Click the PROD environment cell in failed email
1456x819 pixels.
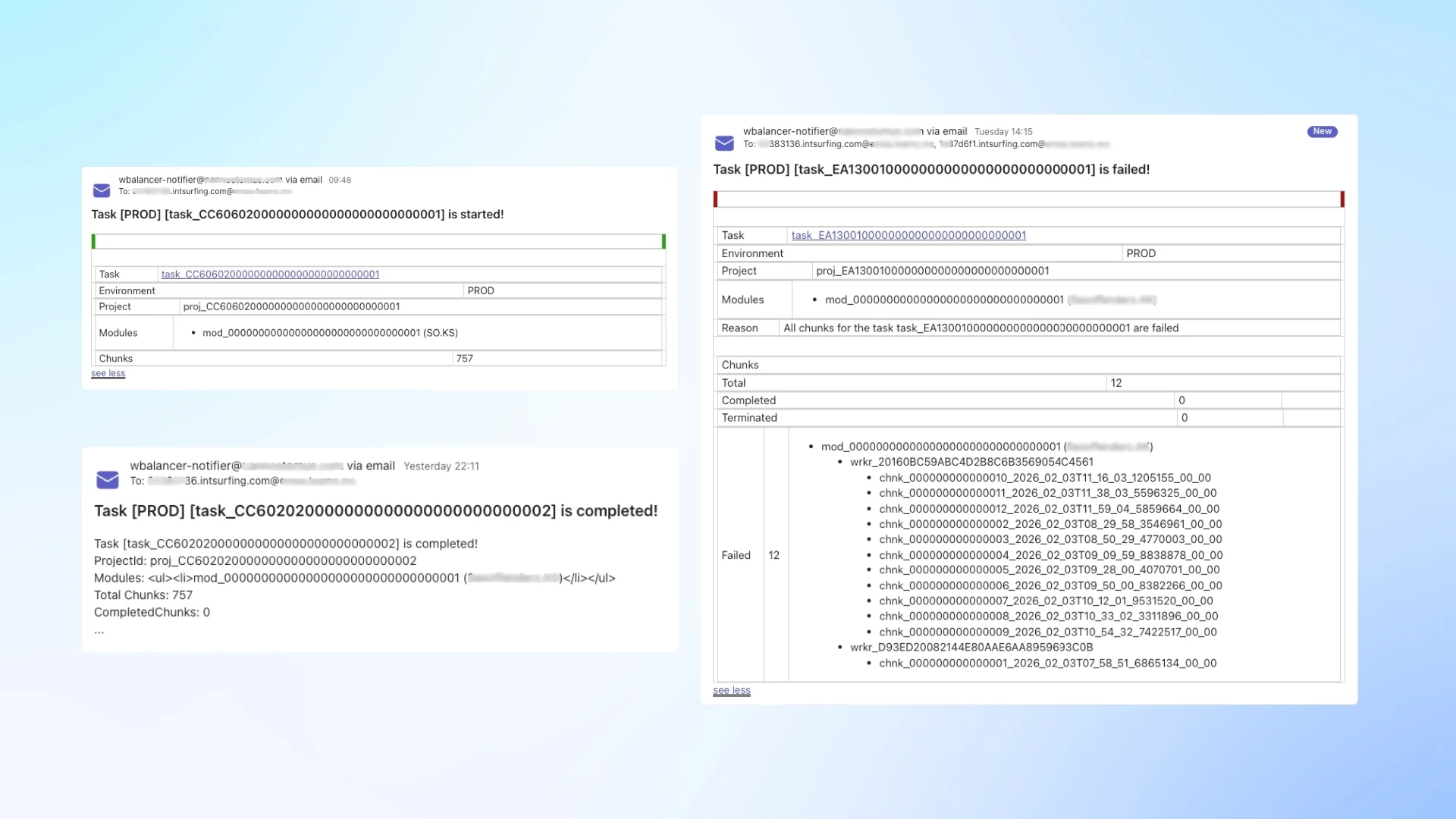(1141, 253)
